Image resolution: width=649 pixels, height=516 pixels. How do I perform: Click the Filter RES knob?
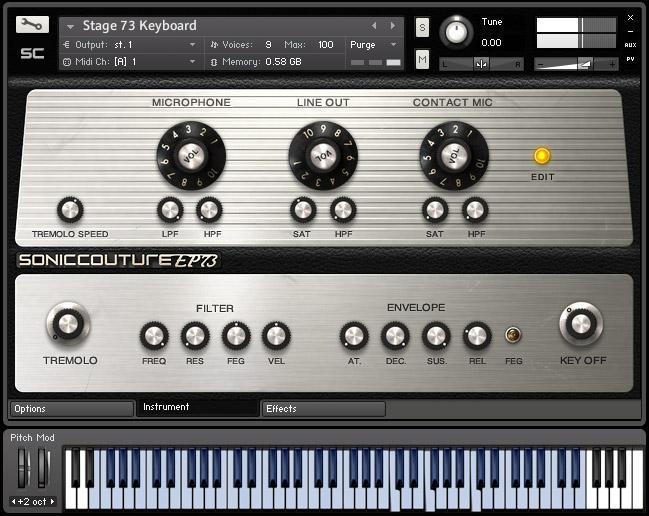click(x=195, y=336)
